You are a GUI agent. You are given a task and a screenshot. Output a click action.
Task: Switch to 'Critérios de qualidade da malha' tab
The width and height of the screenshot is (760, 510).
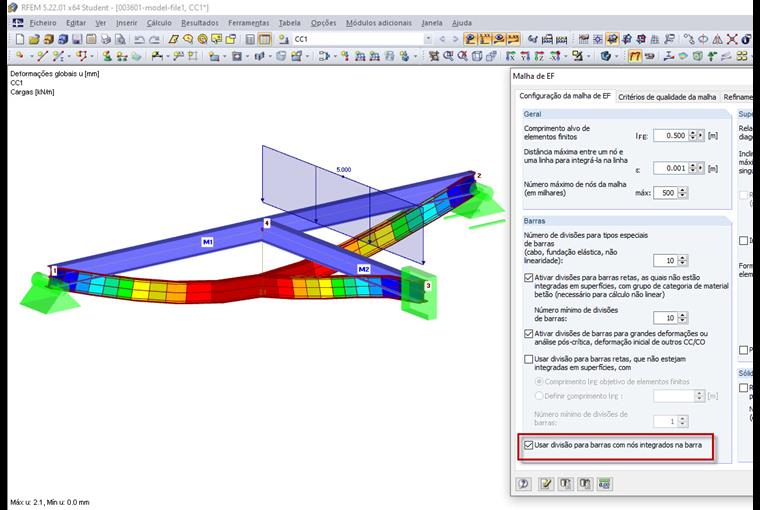point(667,97)
